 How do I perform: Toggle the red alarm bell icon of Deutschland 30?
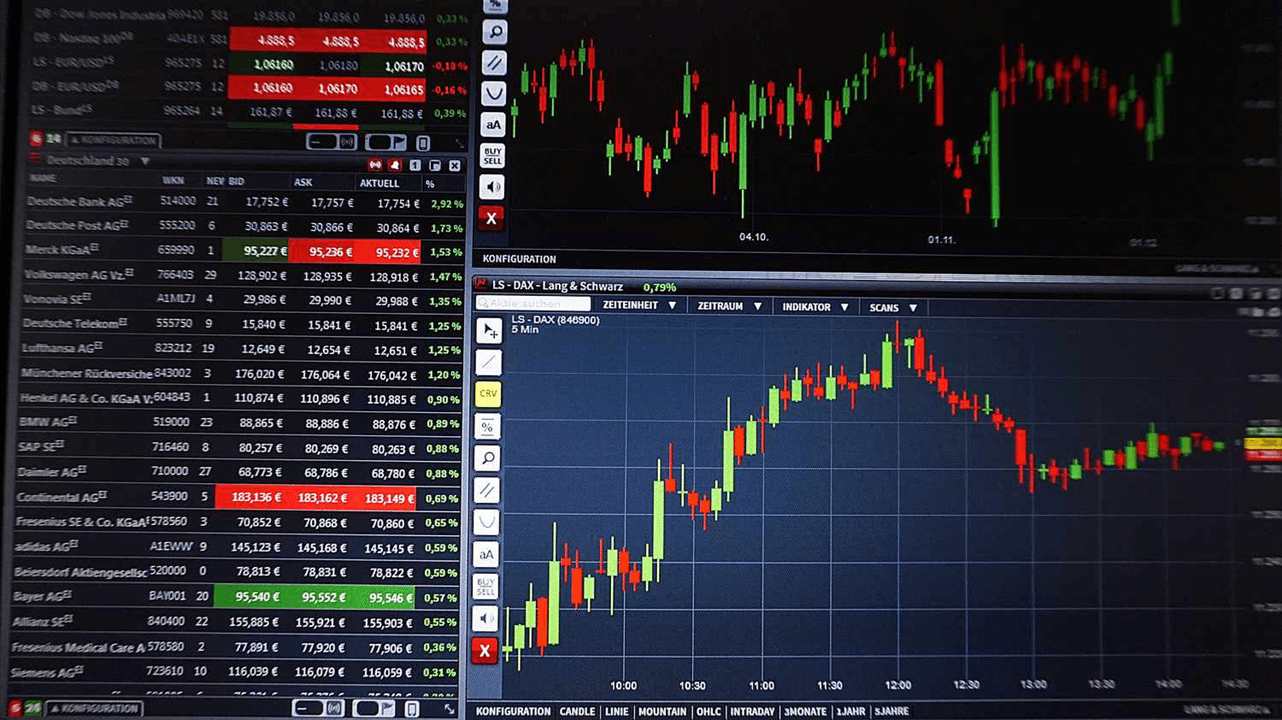[x=395, y=165]
